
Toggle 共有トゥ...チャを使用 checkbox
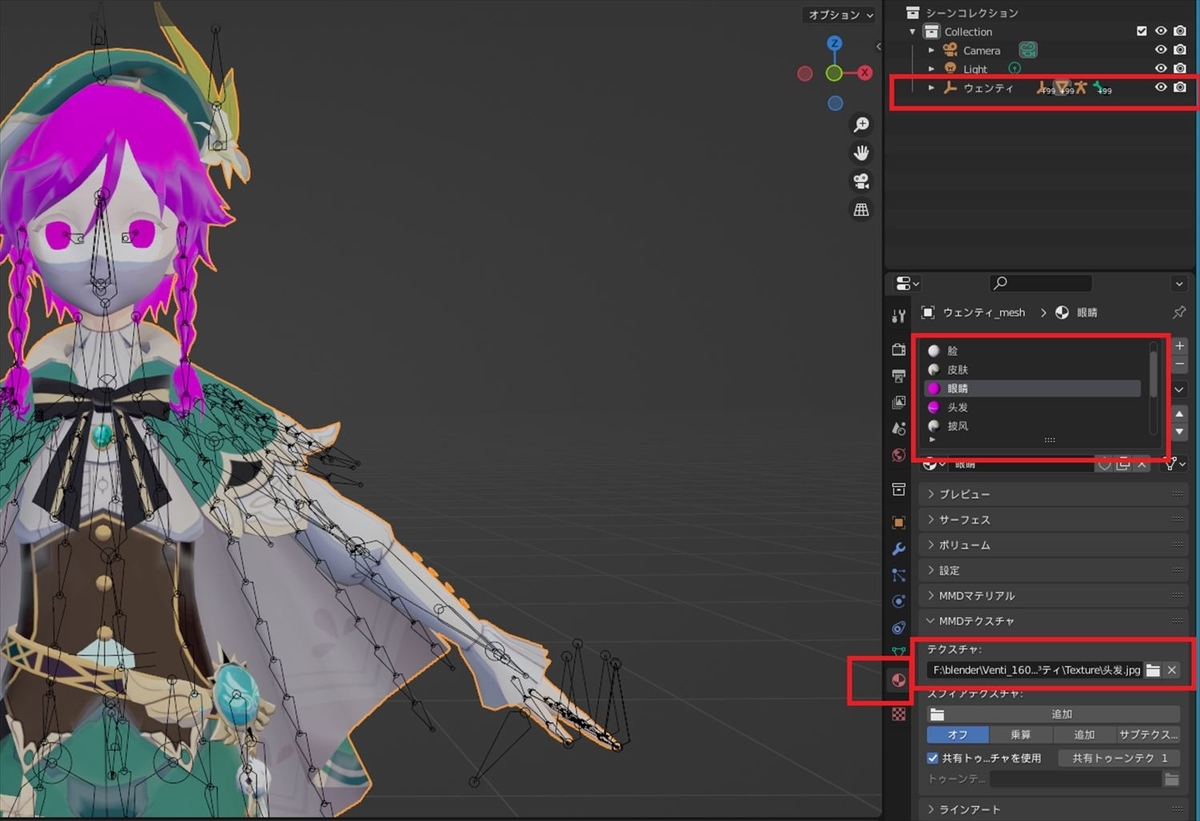click(x=933, y=758)
